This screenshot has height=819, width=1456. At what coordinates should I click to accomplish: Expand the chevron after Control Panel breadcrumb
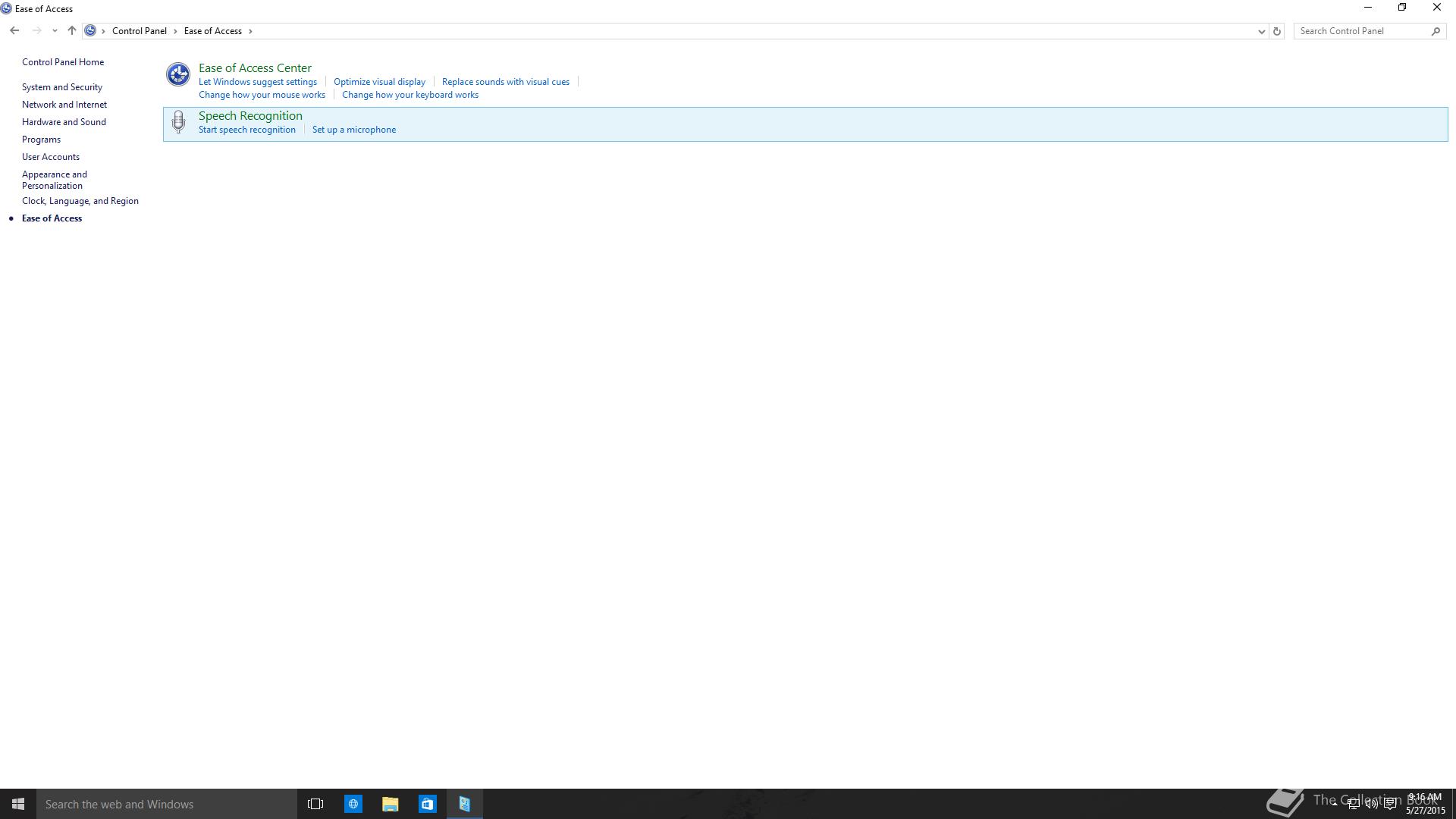pos(175,31)
